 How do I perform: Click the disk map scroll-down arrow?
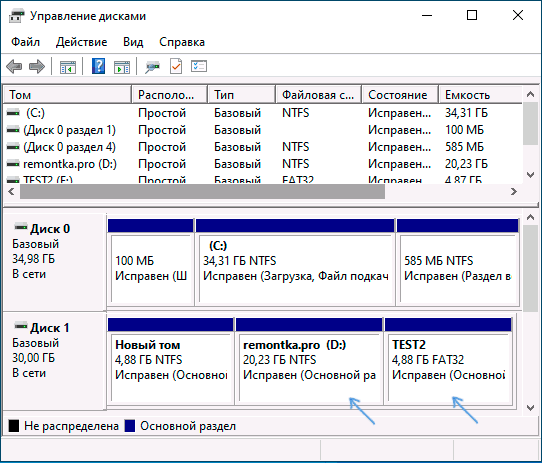point(531,408)
